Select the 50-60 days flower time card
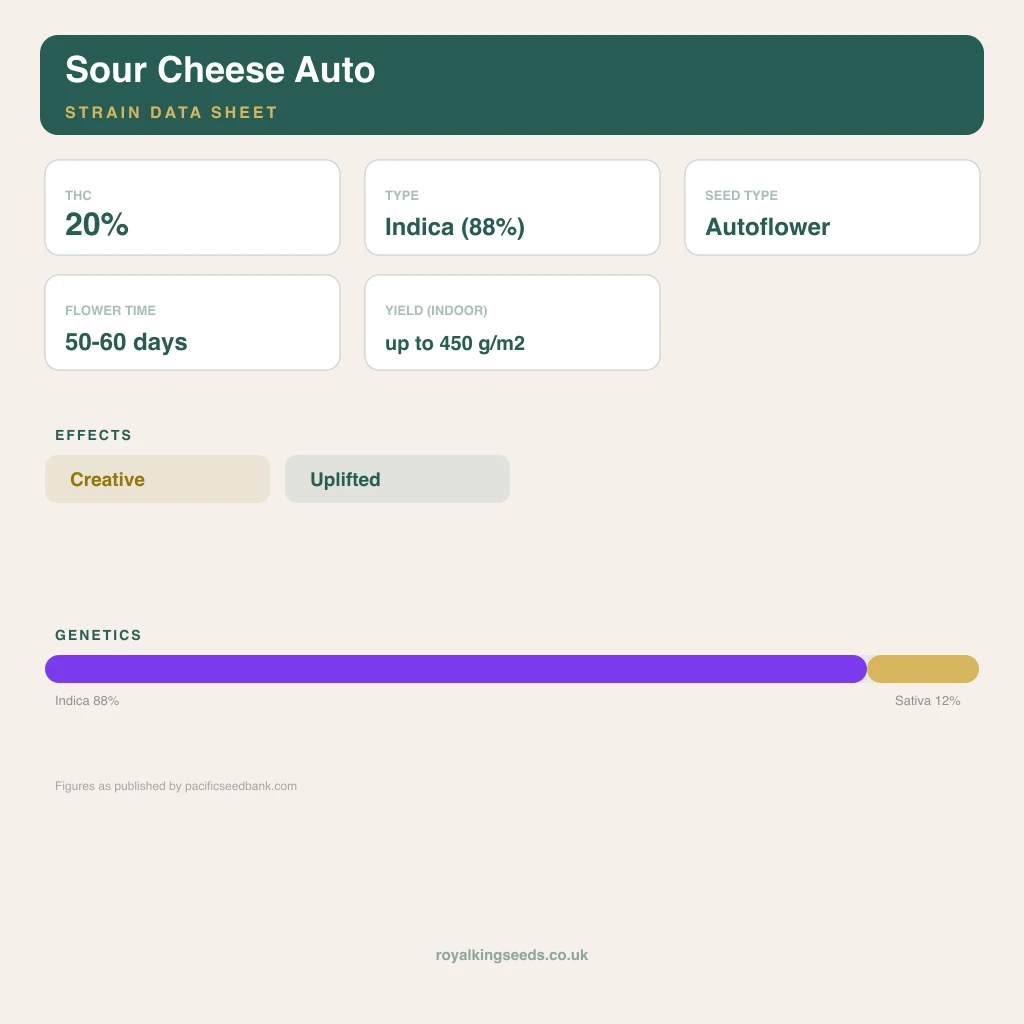This screenshot has width=1024, height=1024. click(x=193, y=323)
